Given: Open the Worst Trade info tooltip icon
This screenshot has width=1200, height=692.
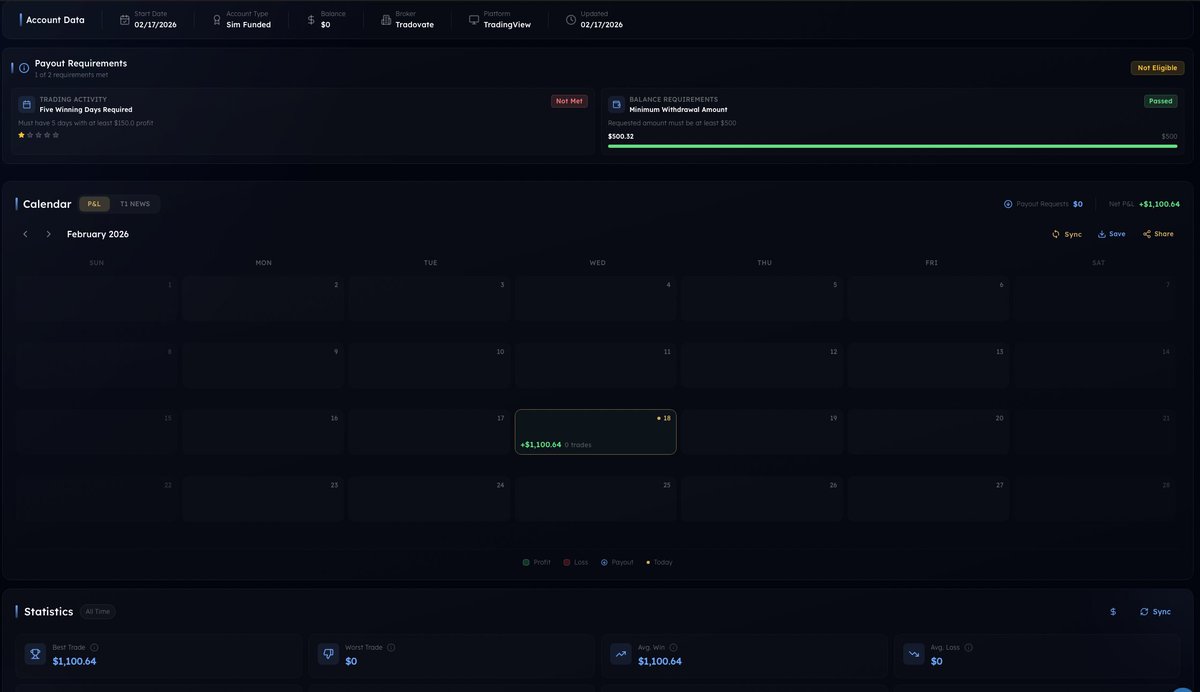Looking at the screenshot, I should (x=391, y=647).
